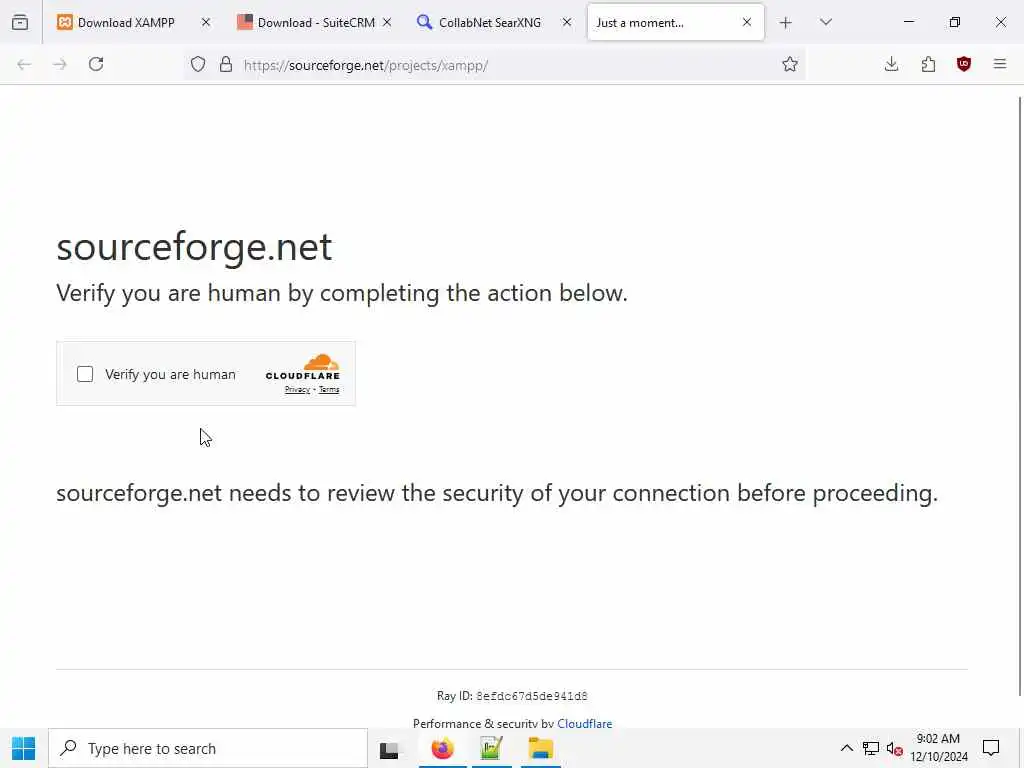Image resolution: width=1024 pixels, height=768 pixels.
Task: Click the padlock site information icon
Action: [226, 64]
